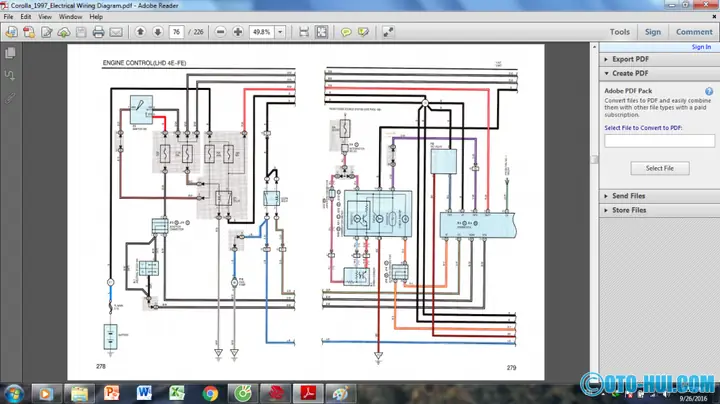This screenshot has height=404, width=720.
Task: Click the email envelope toolbar icon
Action: click(116, 32)
